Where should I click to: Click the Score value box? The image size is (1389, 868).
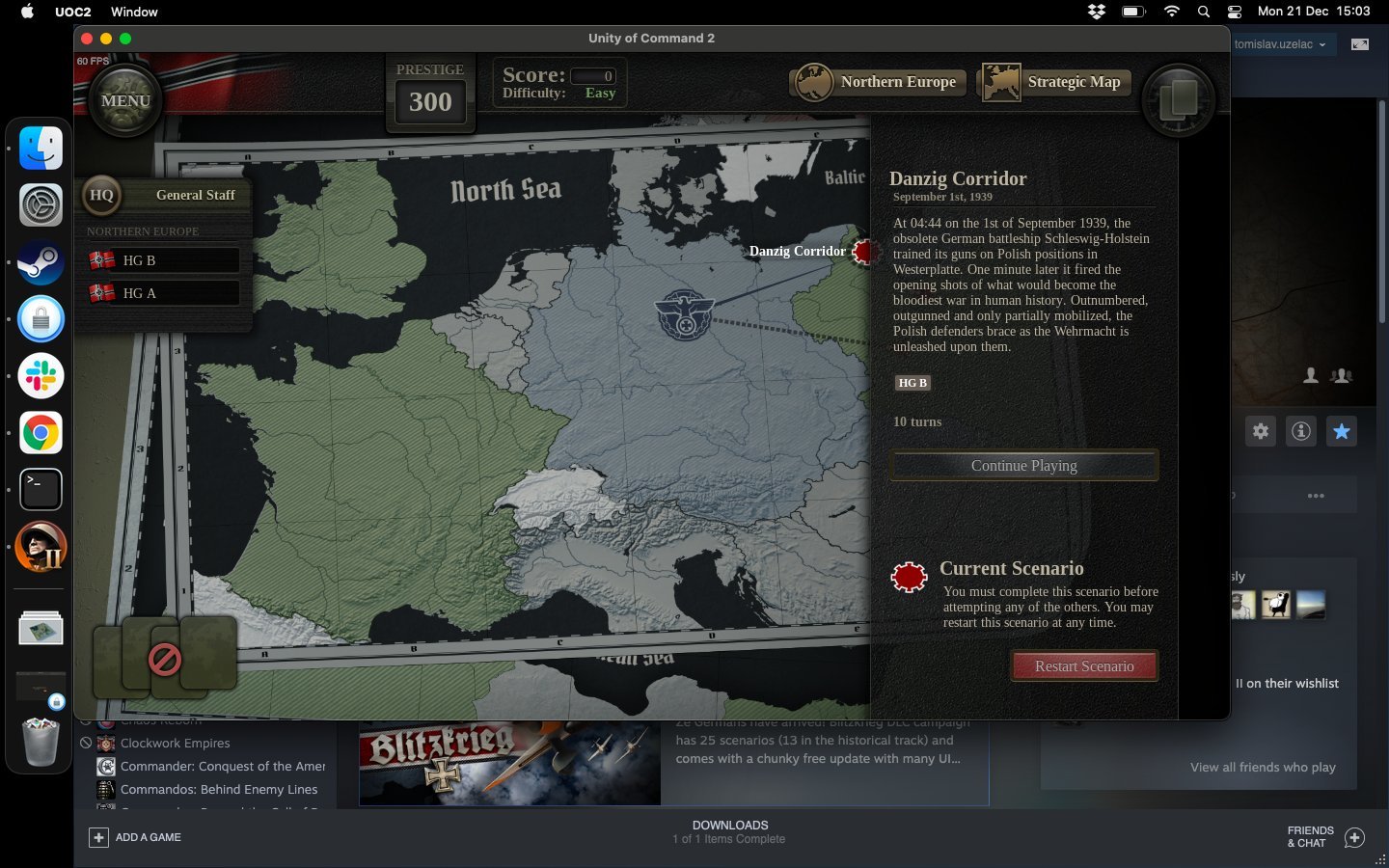592,76
